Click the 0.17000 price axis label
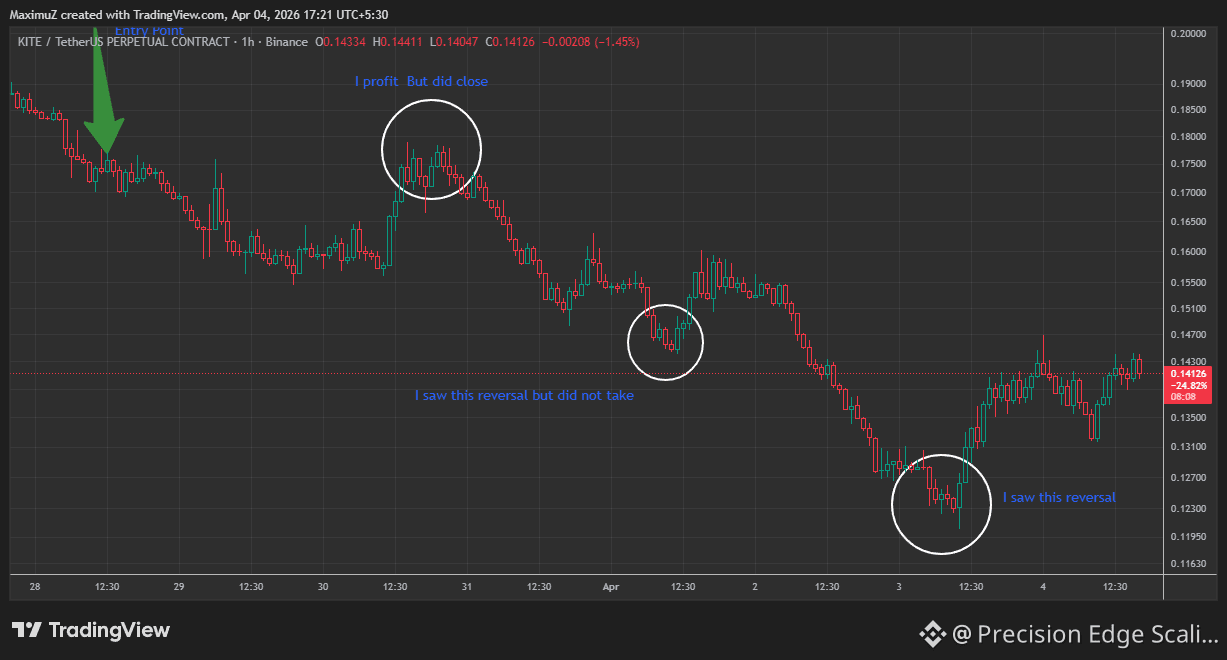This screenshot has height=660, width=1227. 1187,192
